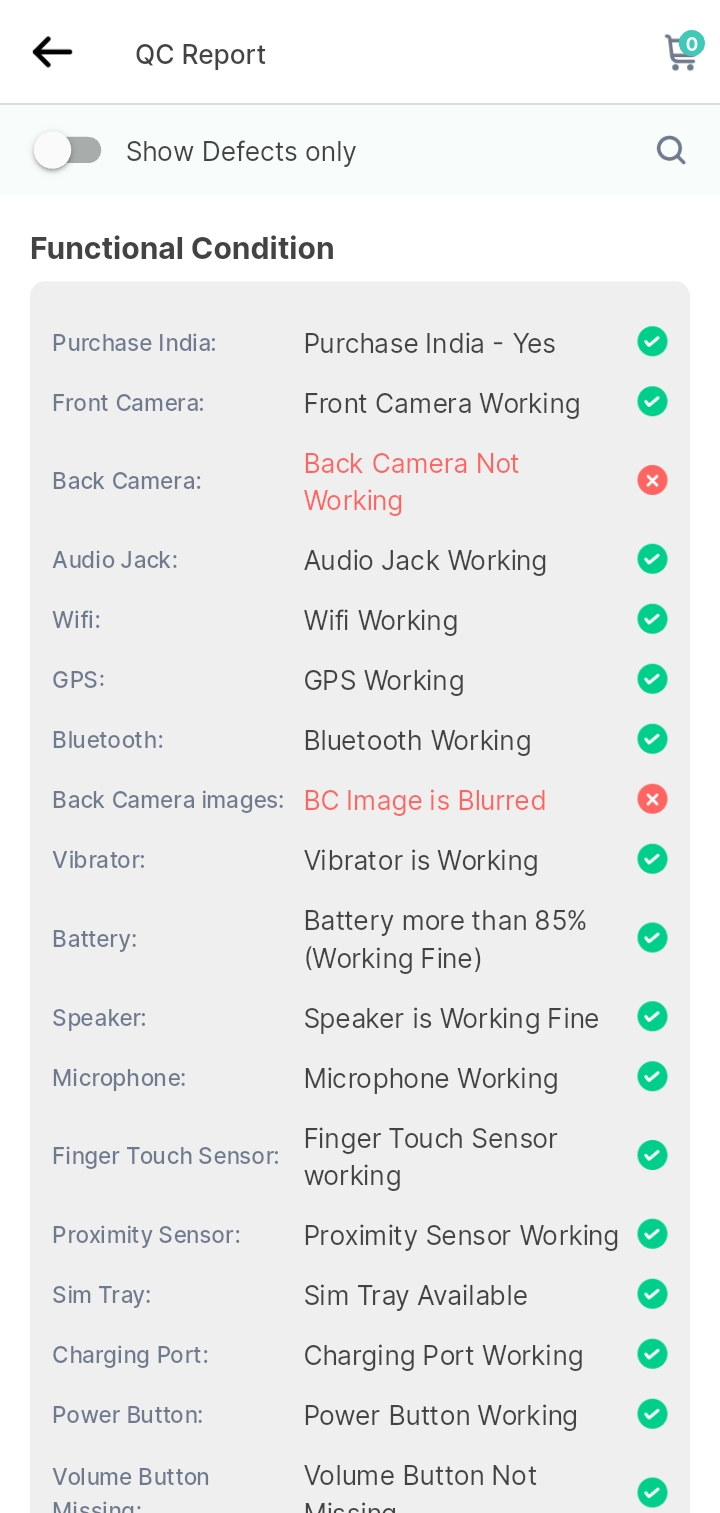
Task: Tap the Show Defects only label
Action: point(241,152)
